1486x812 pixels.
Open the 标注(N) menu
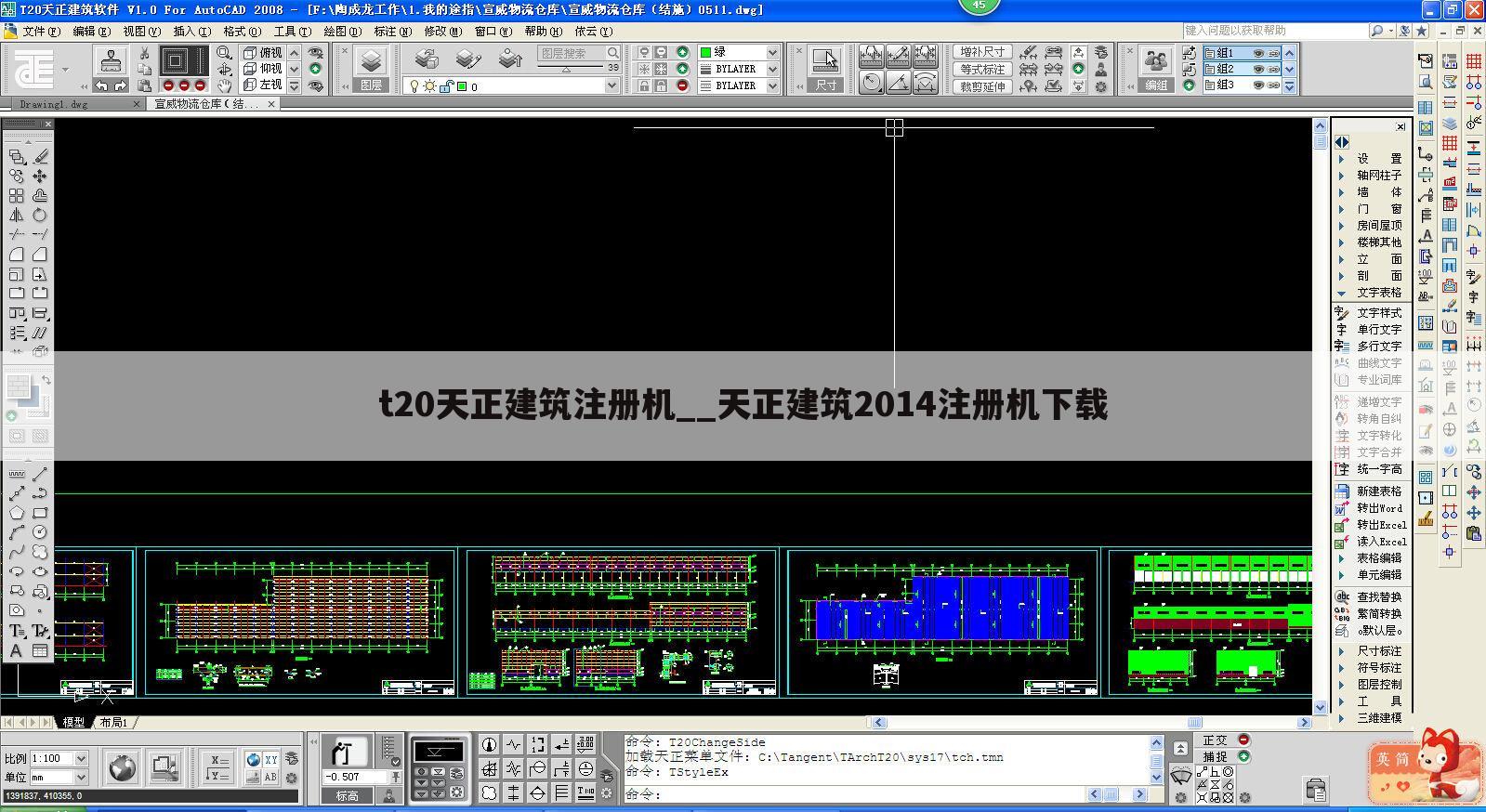point(392,32)
